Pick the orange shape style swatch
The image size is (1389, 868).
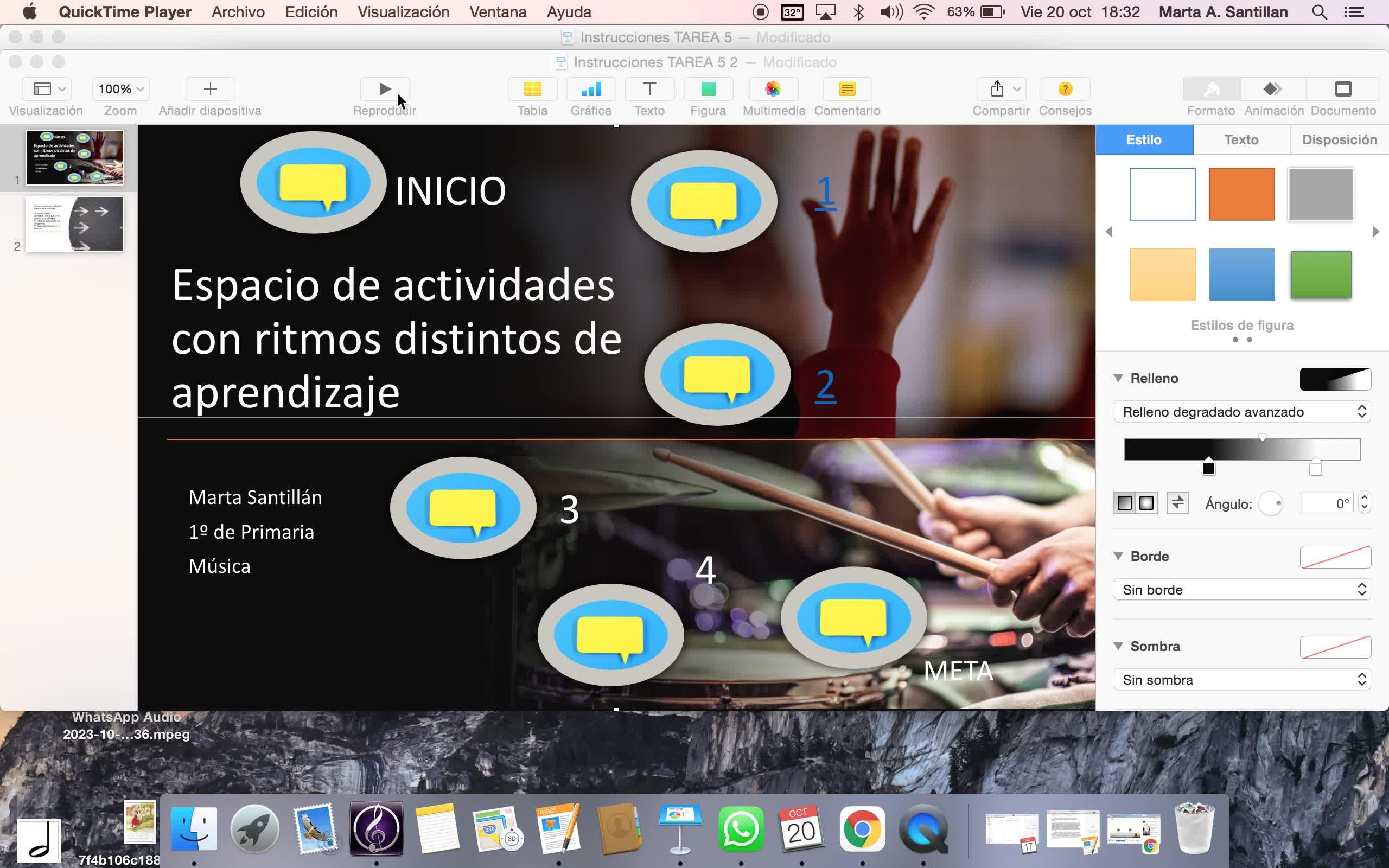coord(1241,194)
